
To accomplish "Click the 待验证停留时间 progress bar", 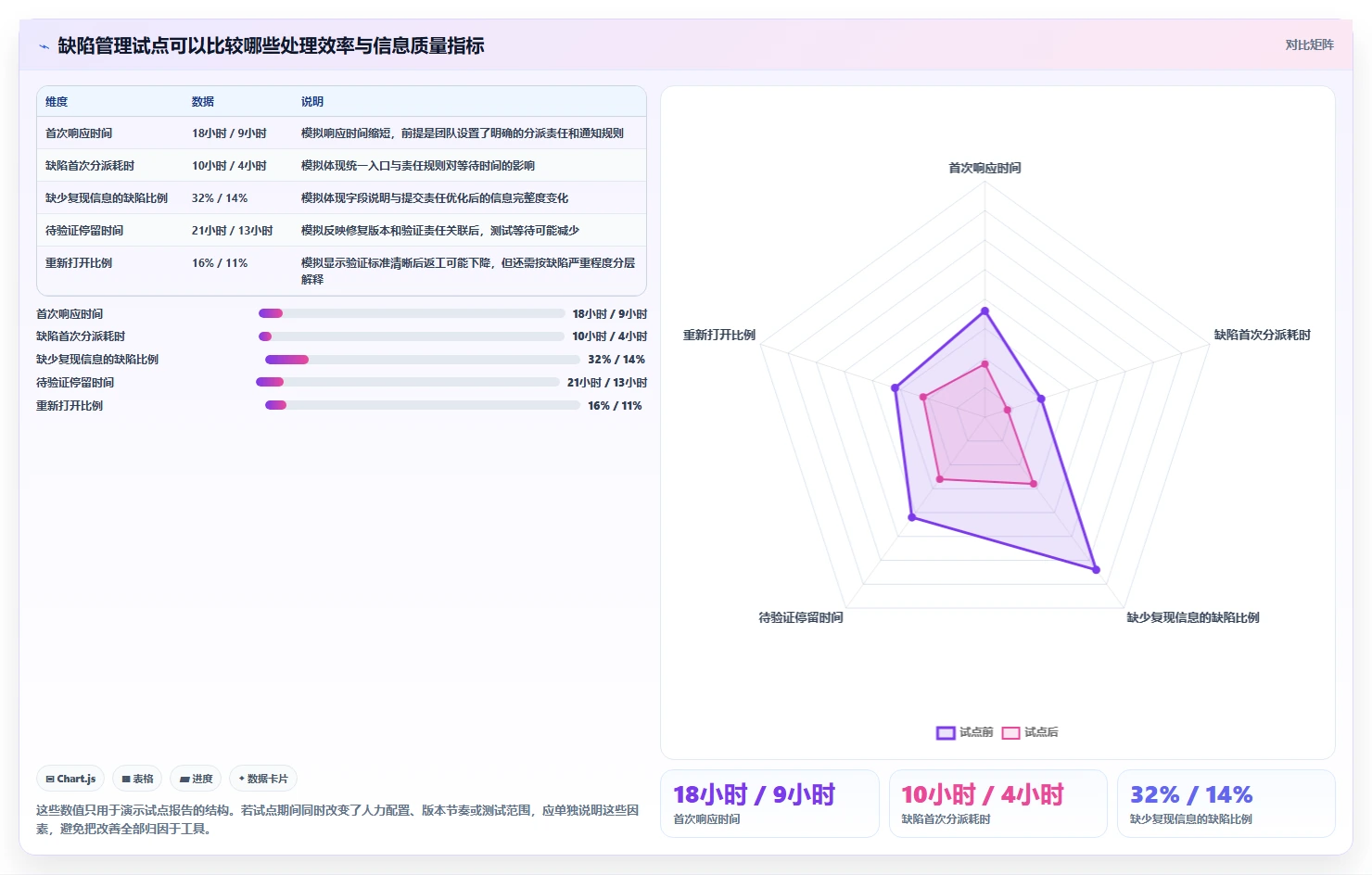I will [408, 382].
